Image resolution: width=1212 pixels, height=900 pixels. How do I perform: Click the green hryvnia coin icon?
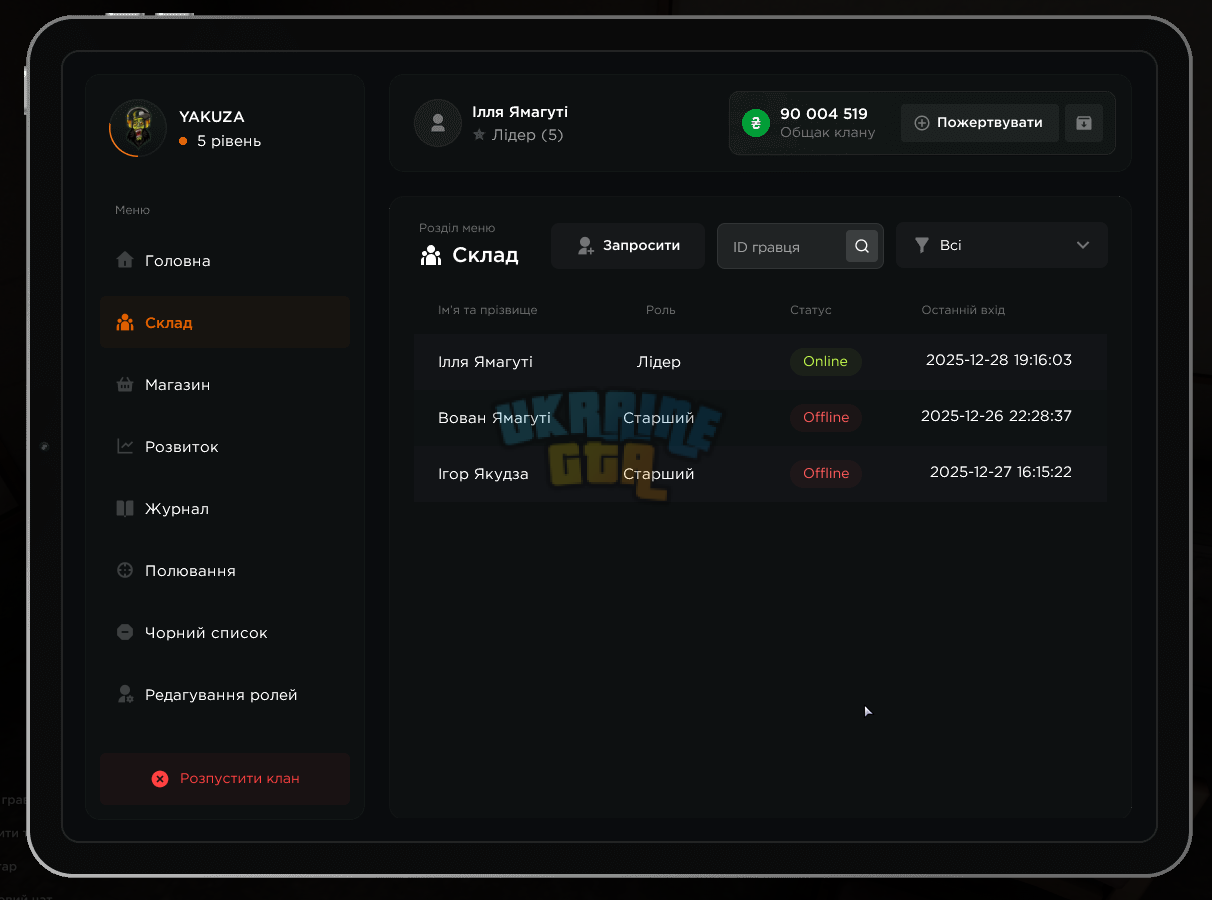(x=756, y=123)
